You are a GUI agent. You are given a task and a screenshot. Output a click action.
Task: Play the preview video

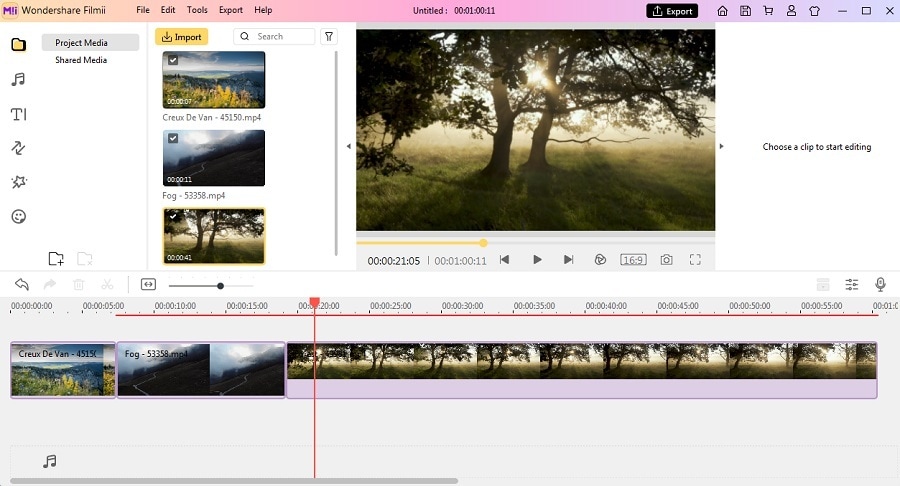click(x=537, y=260)
